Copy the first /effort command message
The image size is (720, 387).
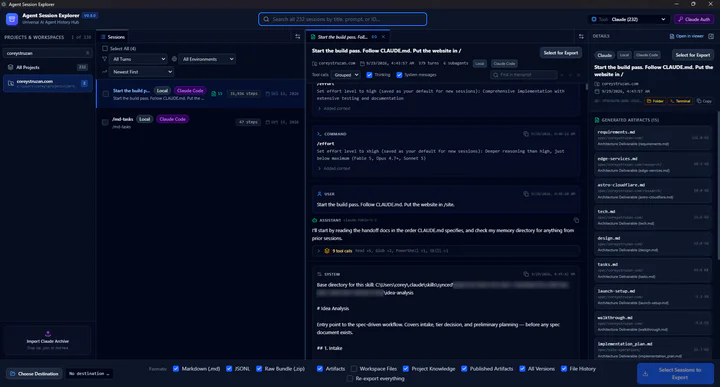526,134
